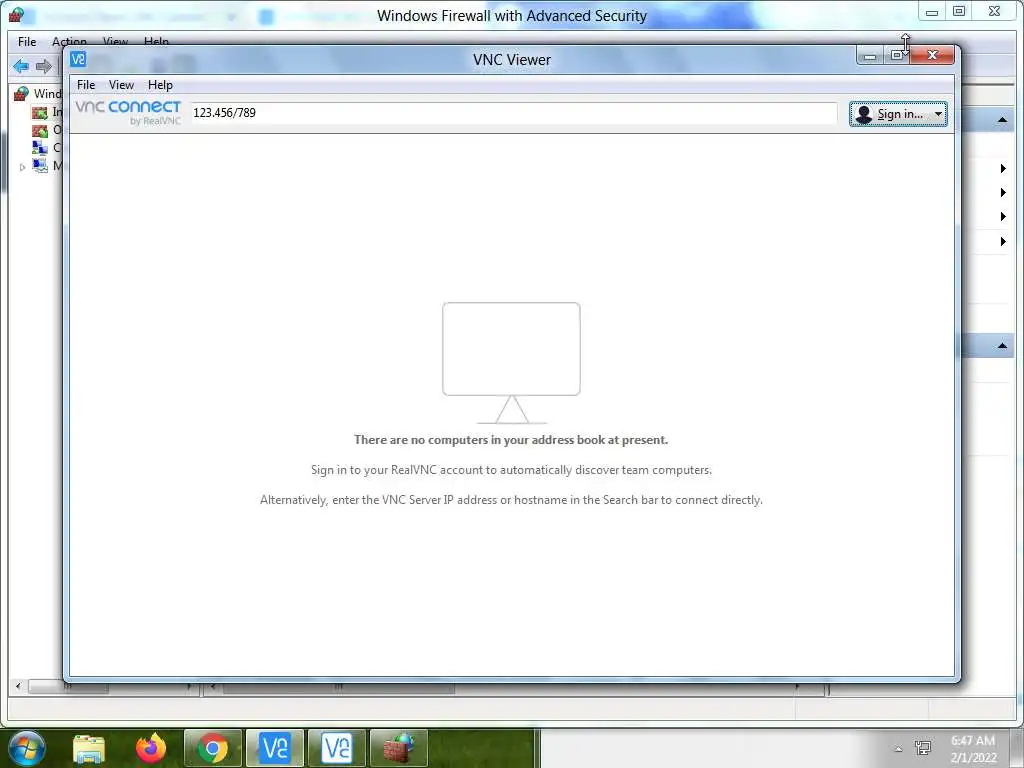Open the Sign in dropdown arrow
Viewport: 1024px width, 768px height.
[938, 114]
